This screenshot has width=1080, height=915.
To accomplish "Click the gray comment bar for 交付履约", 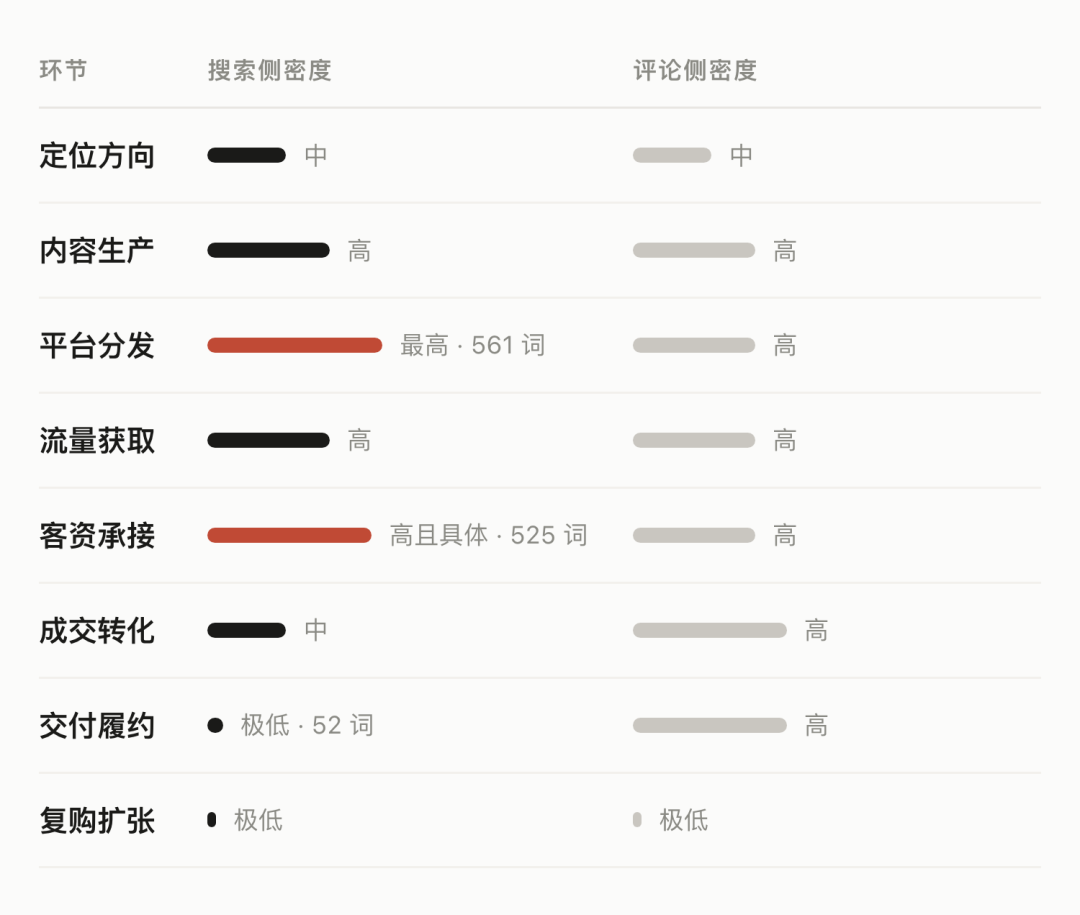I will tap(710, 726).
